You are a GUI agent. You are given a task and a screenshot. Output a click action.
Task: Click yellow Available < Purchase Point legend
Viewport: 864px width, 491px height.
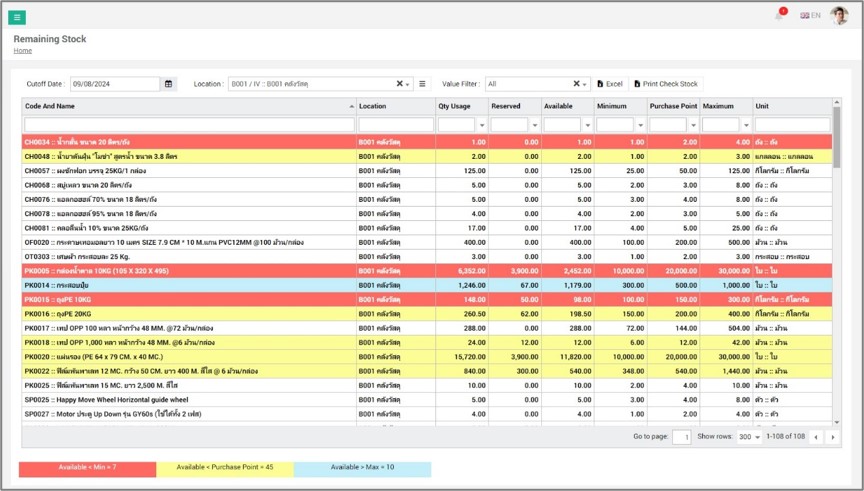click(225, 469)
